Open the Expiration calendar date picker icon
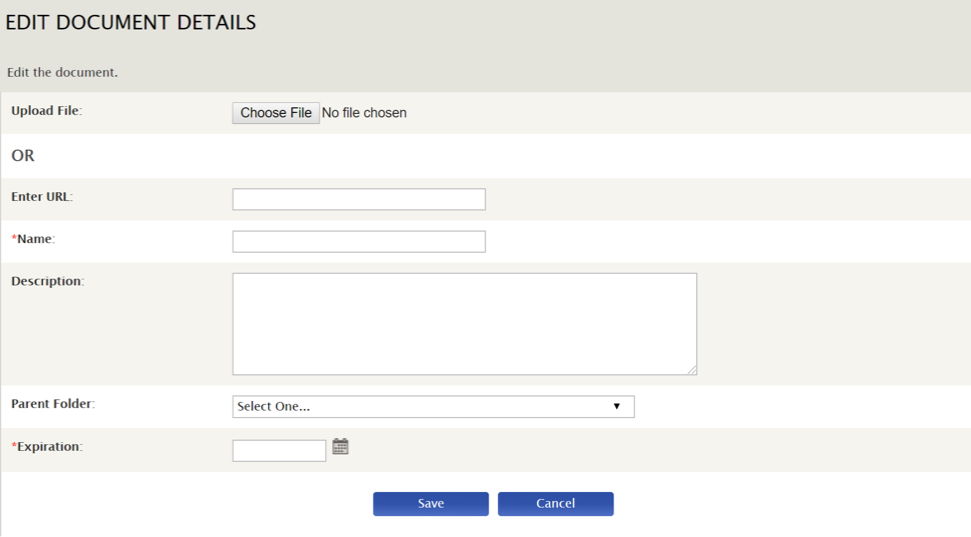Image resolution: width=971 pixels, height=537 pixels. pyautogui.click(x=340, y=447)
